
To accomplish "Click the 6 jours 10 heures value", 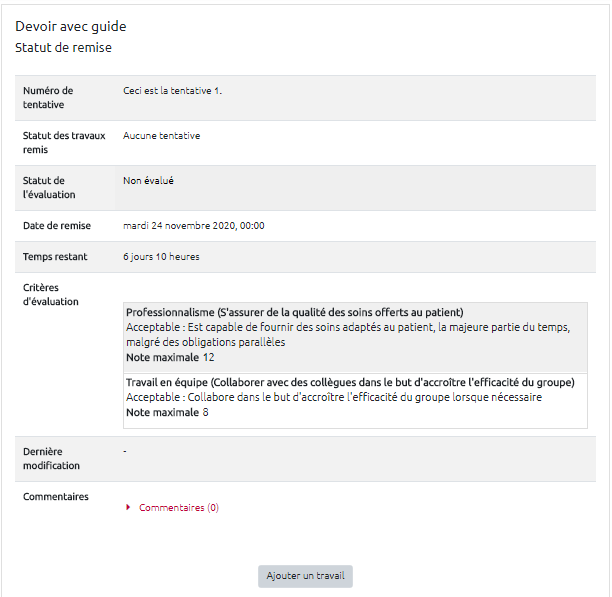I will [x=161, y=257].
